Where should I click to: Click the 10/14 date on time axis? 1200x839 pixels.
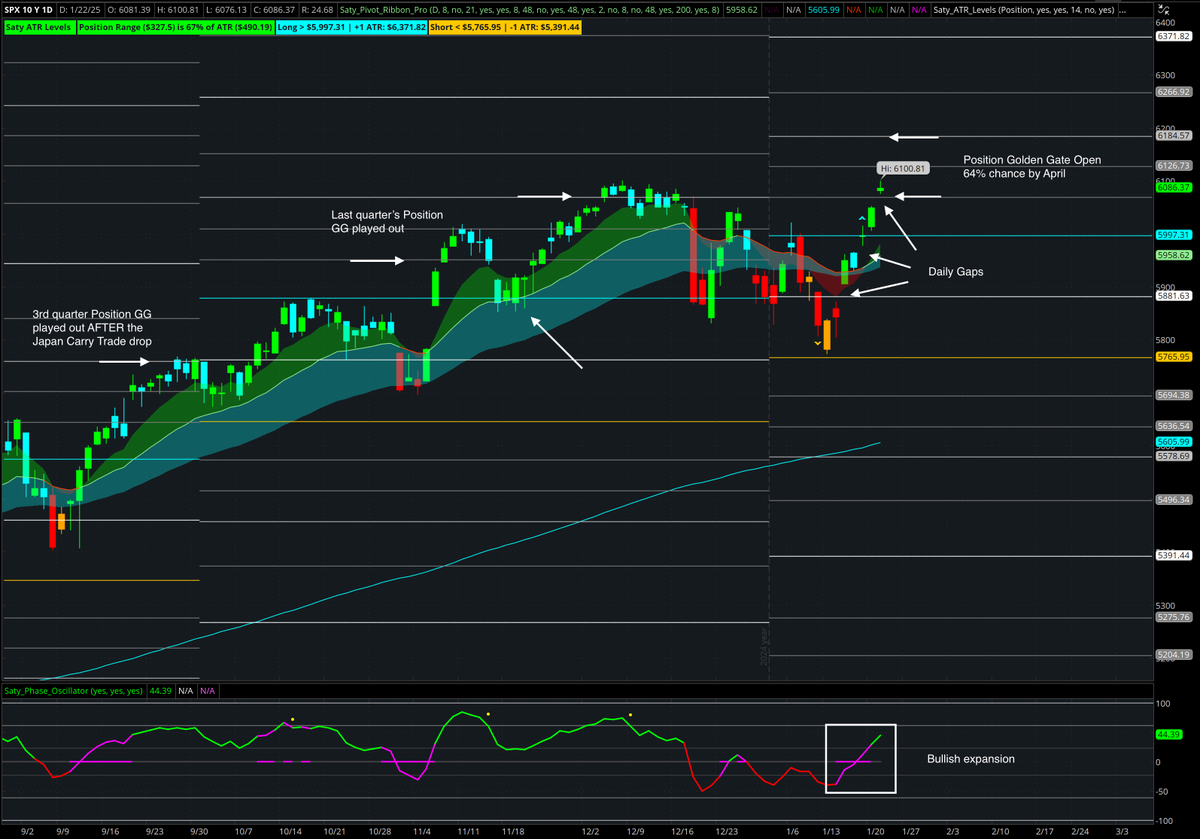coord(289,831)
